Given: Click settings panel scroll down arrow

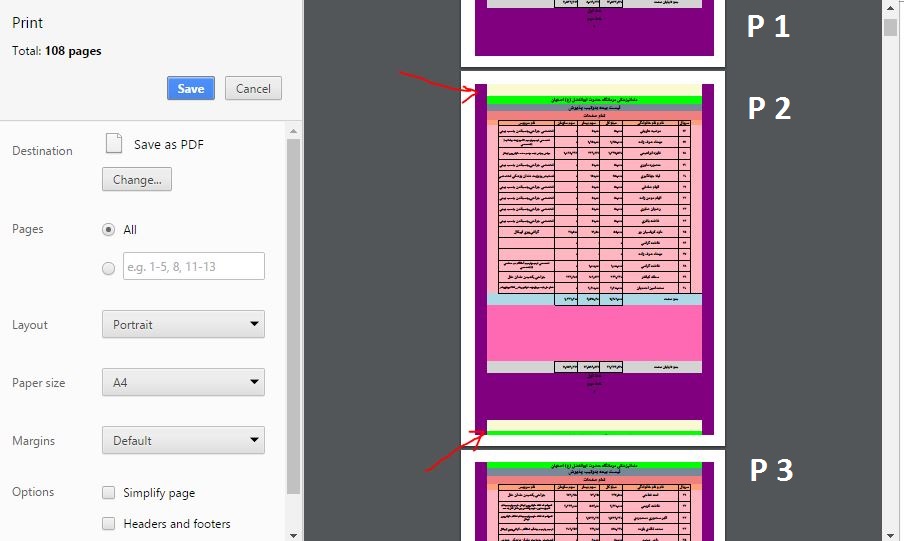Looking at the screenshot, I should pyautogui.click(x=293, y=535).
